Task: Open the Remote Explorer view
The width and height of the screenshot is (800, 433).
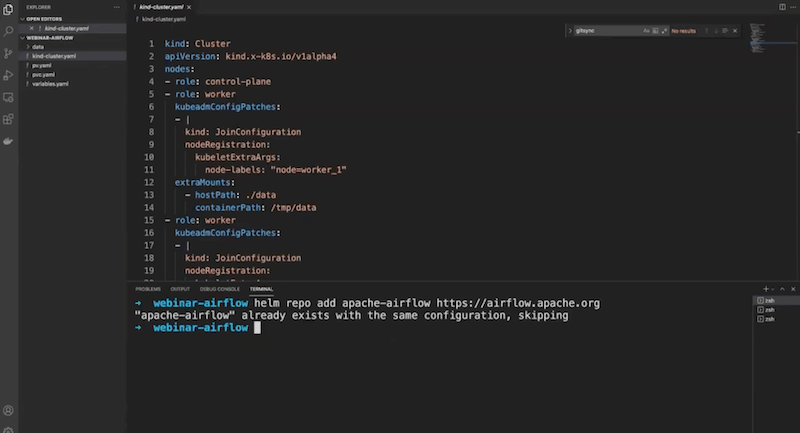Action: point(8,97)
